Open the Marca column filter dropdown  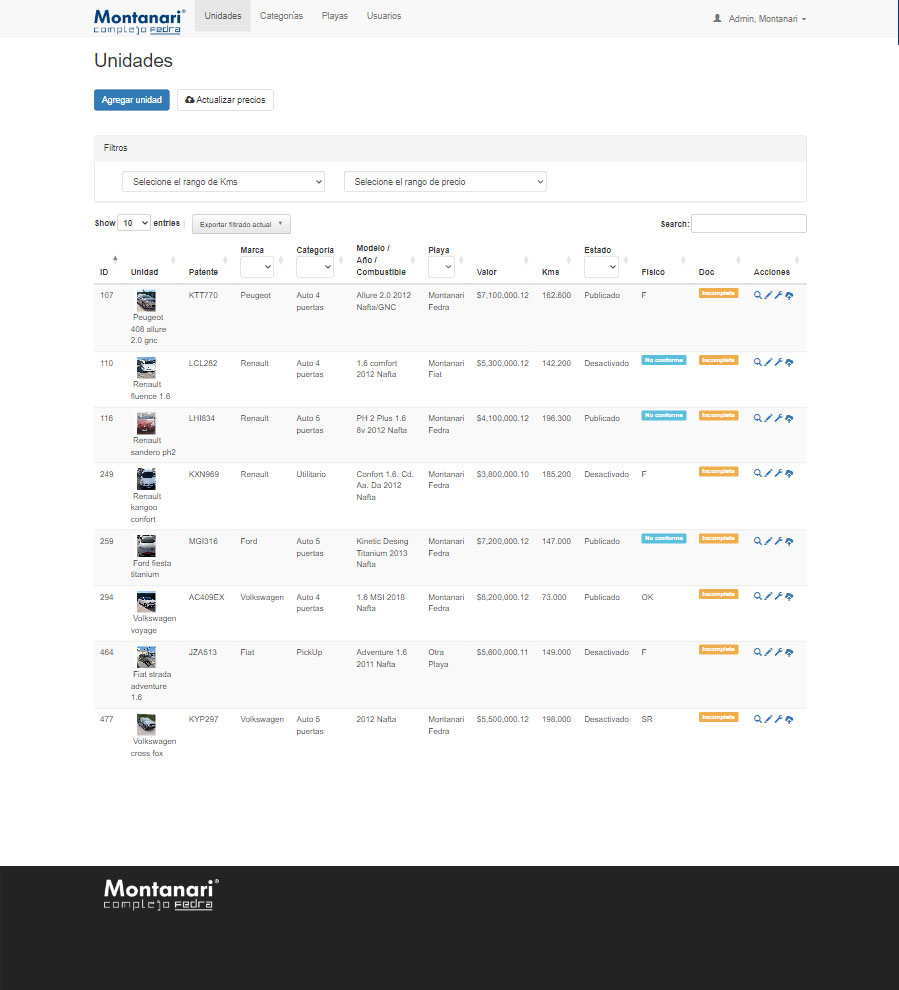257,267
